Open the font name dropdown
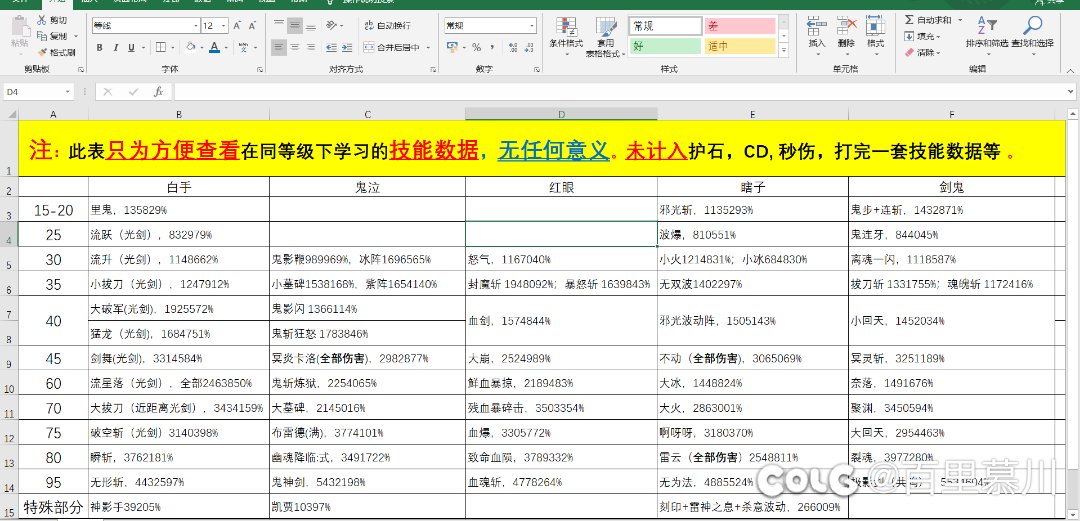This screenshot has width=1080, height=521. click(x=196, y=26)
